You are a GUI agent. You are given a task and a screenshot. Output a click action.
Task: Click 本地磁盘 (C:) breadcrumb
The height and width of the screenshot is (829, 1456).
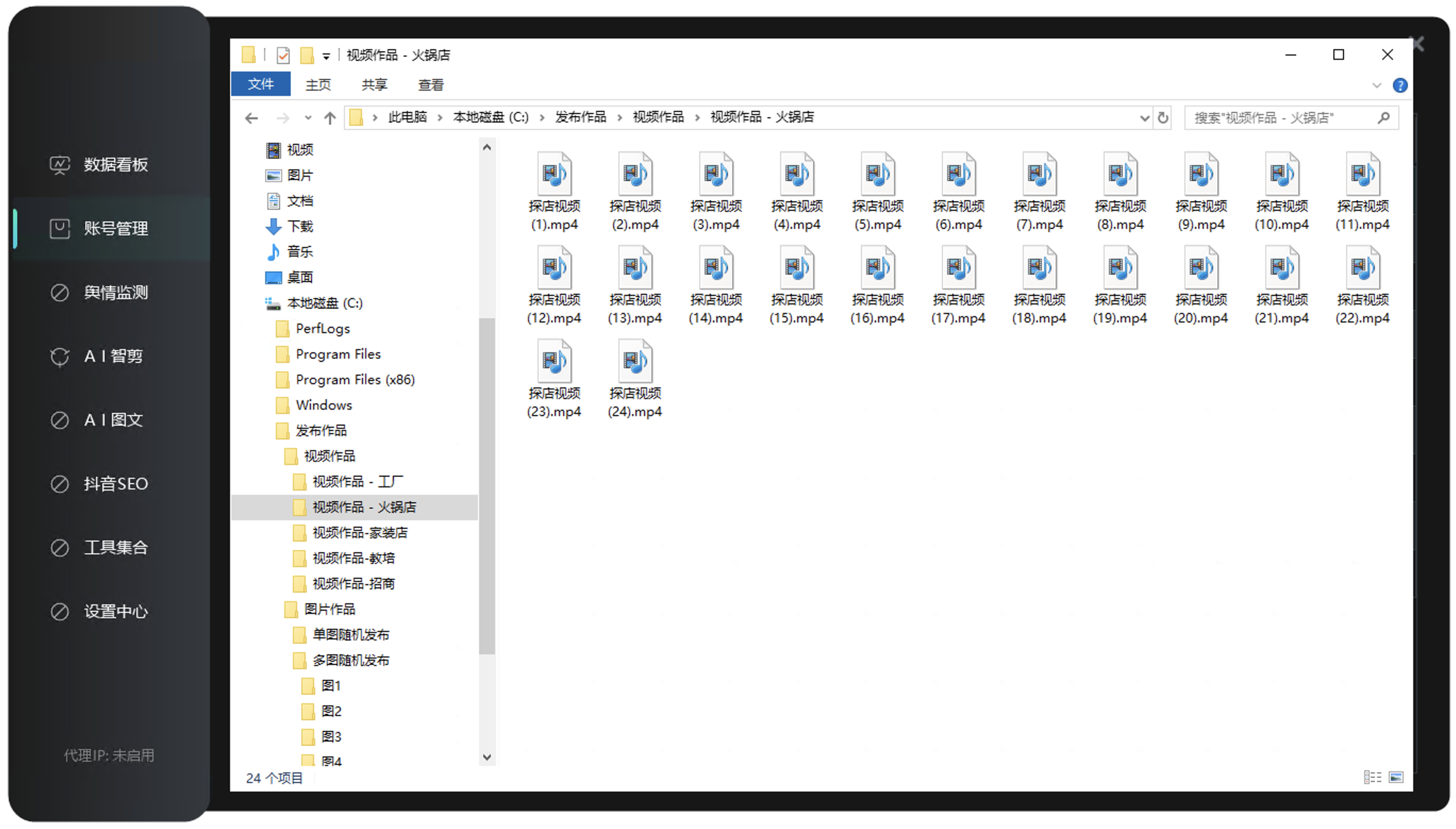[491, 117]
